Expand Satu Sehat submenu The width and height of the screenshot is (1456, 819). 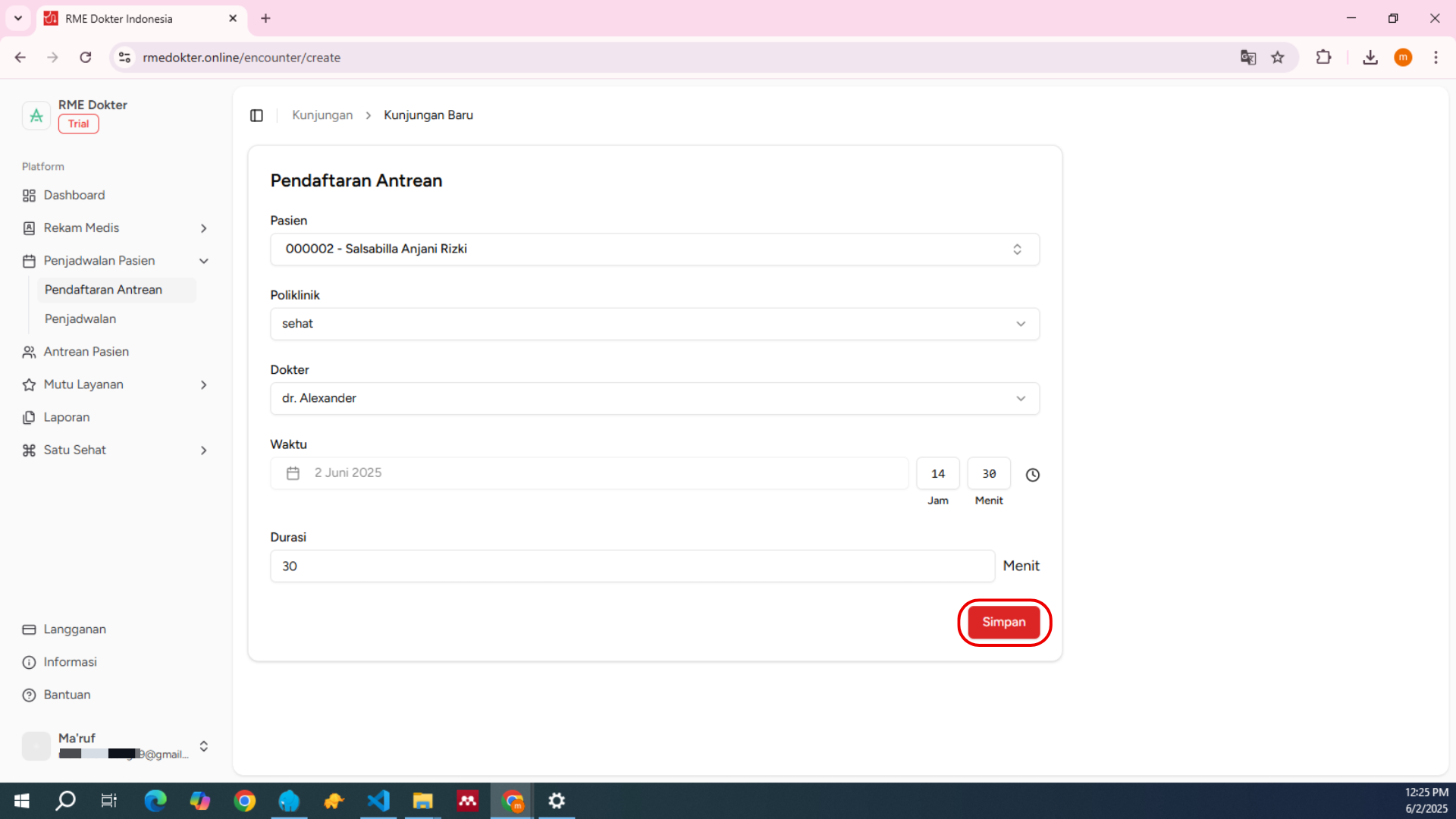tap(203, 450)
